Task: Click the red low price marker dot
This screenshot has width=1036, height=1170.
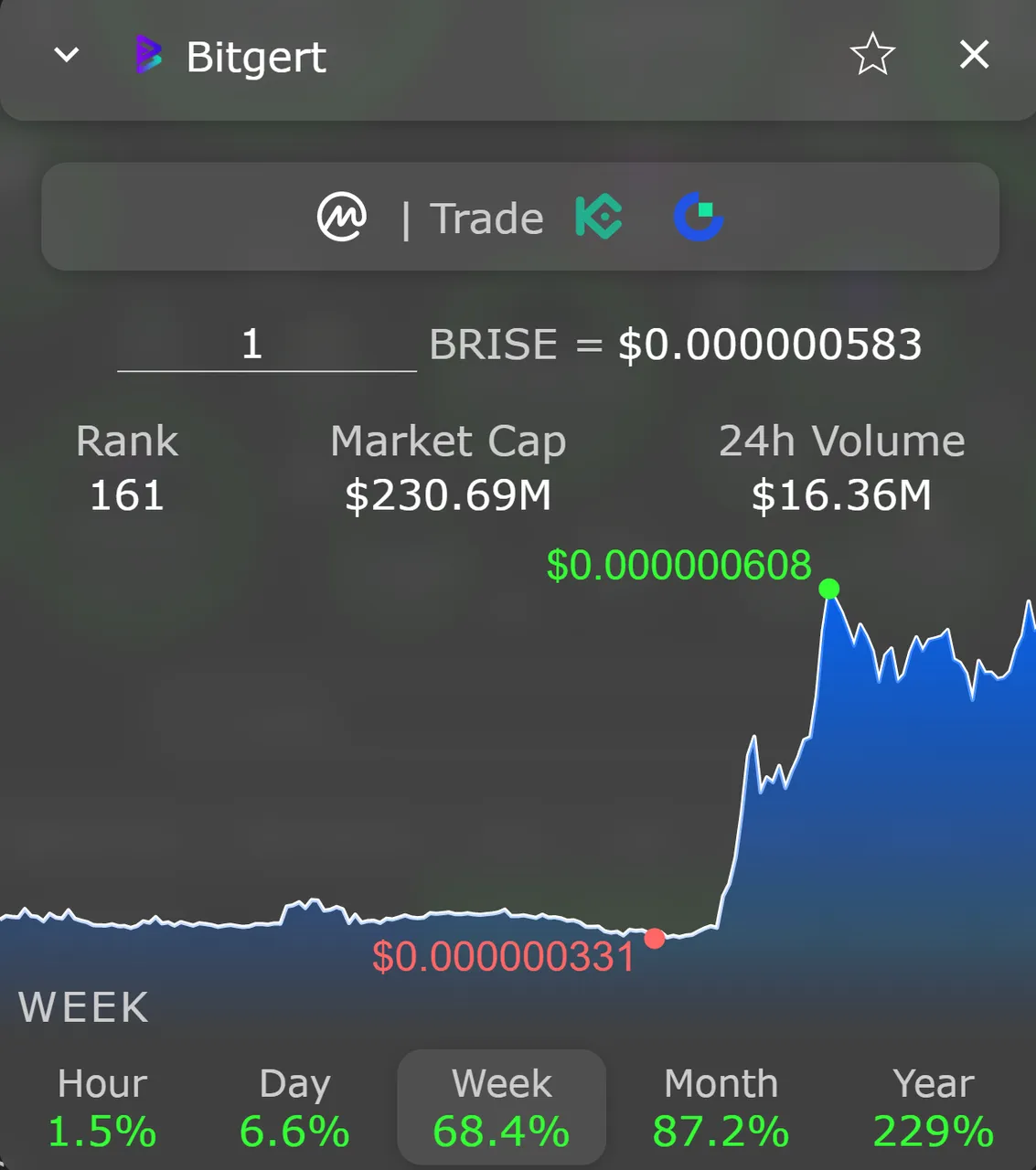Action: [655, 938]
